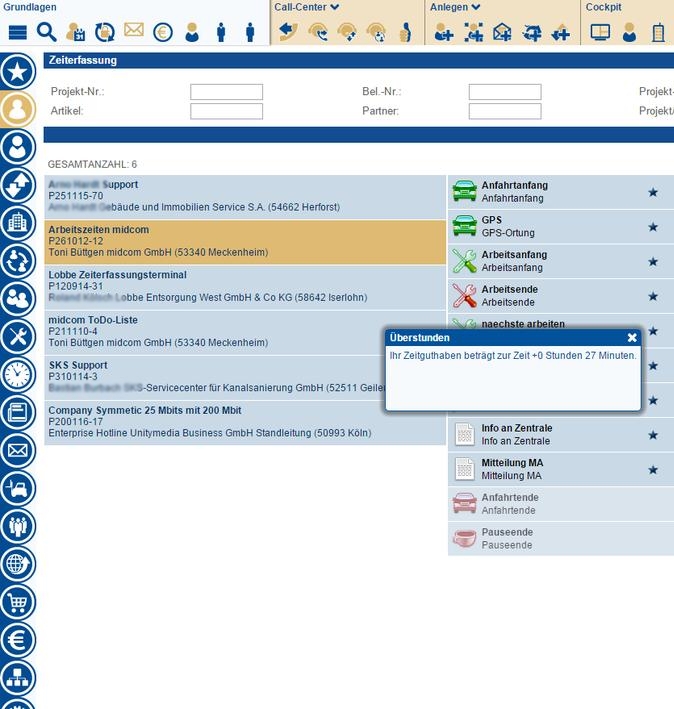Image resolution: width=674 pixels, height=709 pixels.
Task: Open the clock time tracking sidebar icon
Action: click(18, 375)
